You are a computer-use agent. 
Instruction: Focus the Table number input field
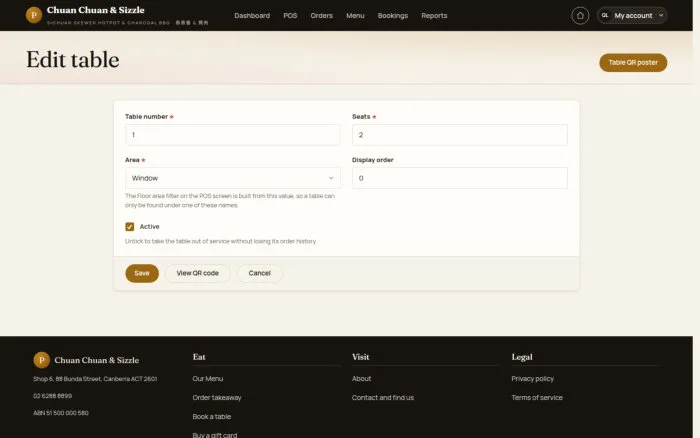pos(233,135)
